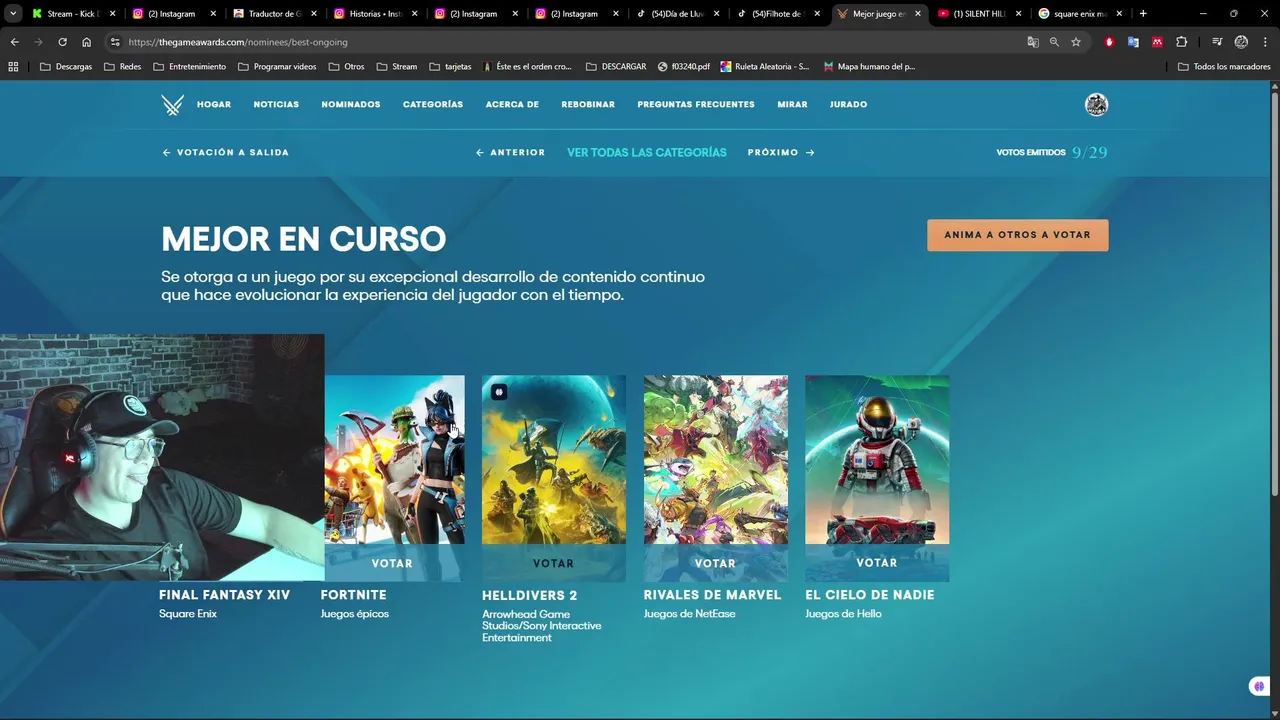Bookmark this page with the star icon
Screen dimensions: 1280x720
coord(1076,42)
